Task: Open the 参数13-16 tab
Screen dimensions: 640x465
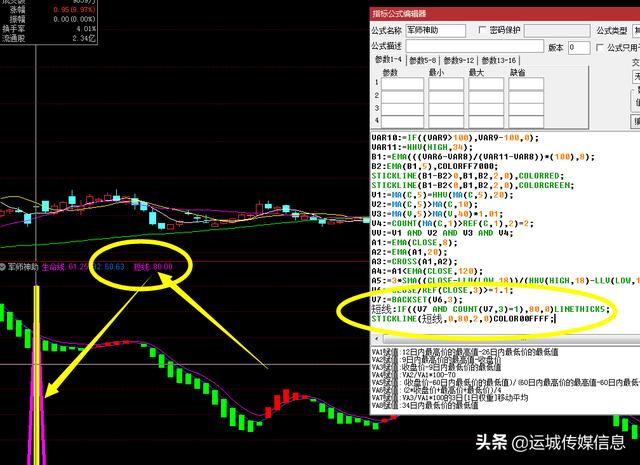Action: (x=498, y=60)
